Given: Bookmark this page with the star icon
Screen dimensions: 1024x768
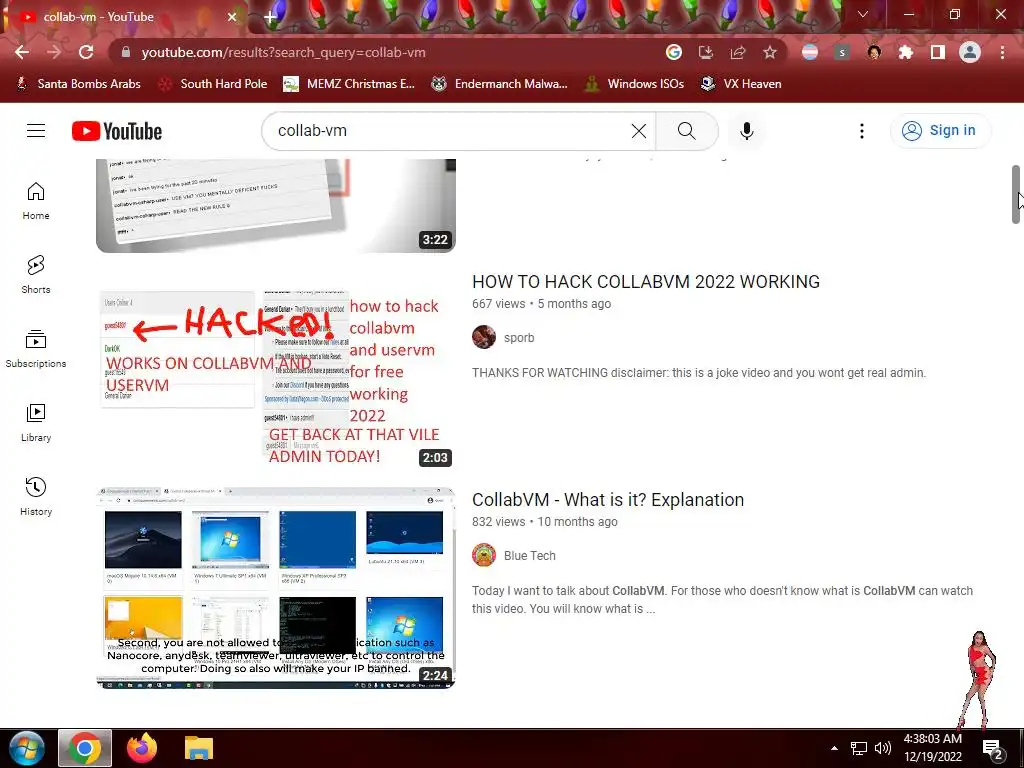Looking at the screenshot, I should click(770, 52).
